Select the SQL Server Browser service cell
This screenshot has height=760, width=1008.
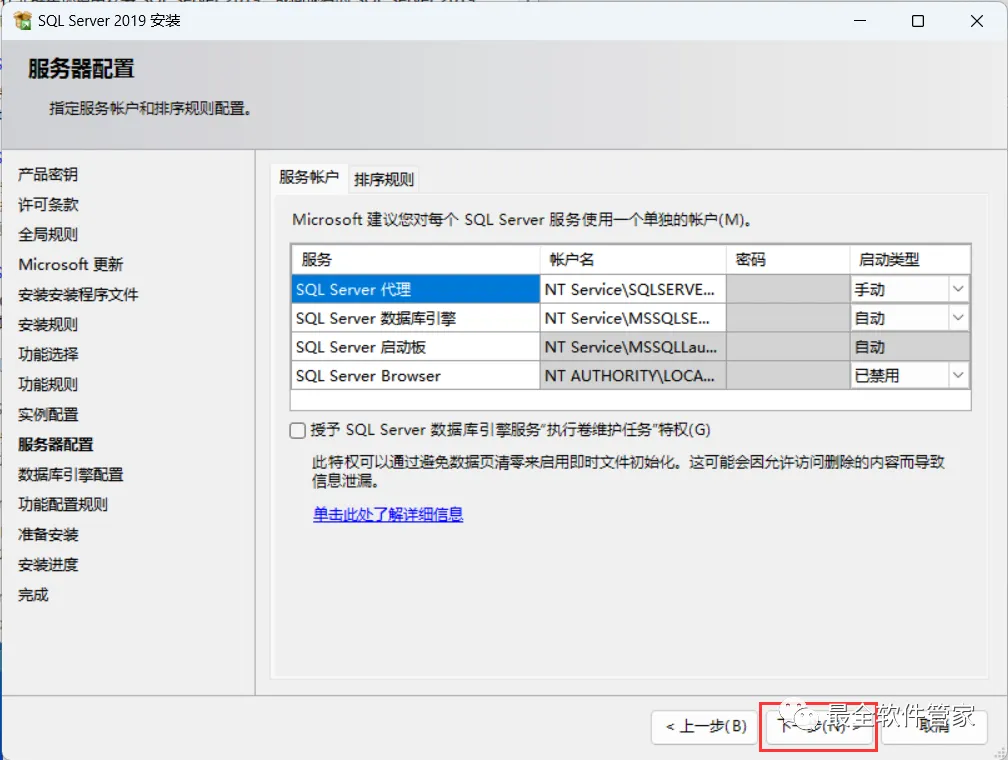point(415,375)
